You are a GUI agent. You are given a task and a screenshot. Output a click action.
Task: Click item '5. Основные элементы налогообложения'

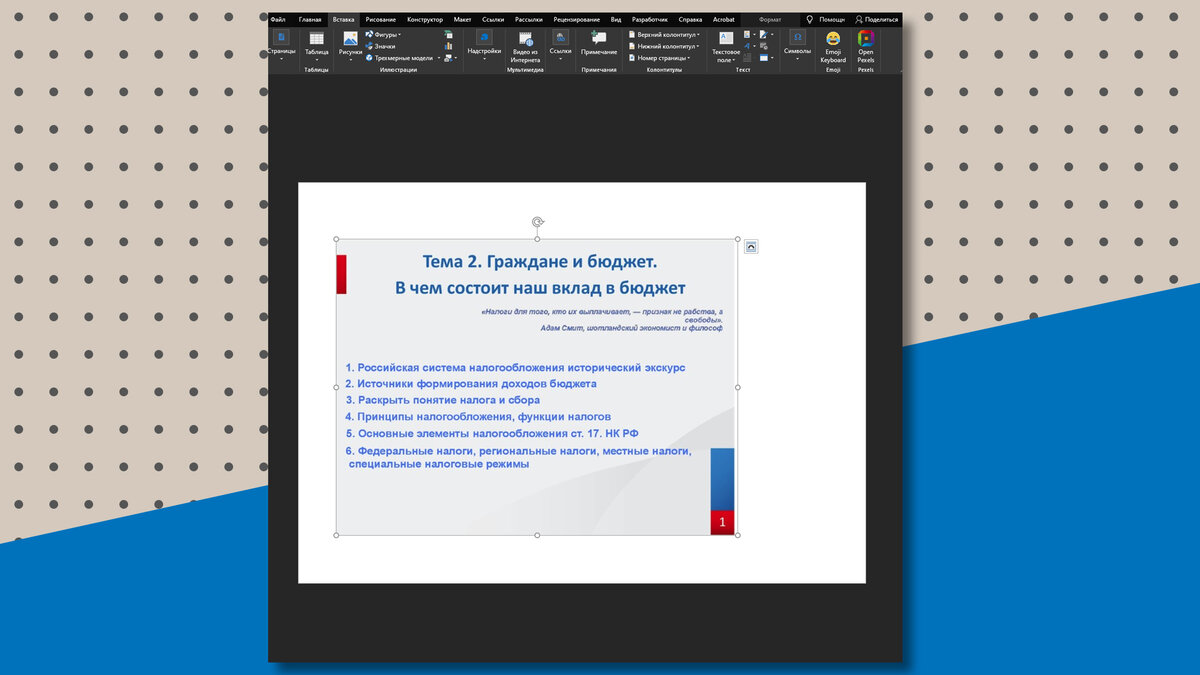tap(492, 433)
